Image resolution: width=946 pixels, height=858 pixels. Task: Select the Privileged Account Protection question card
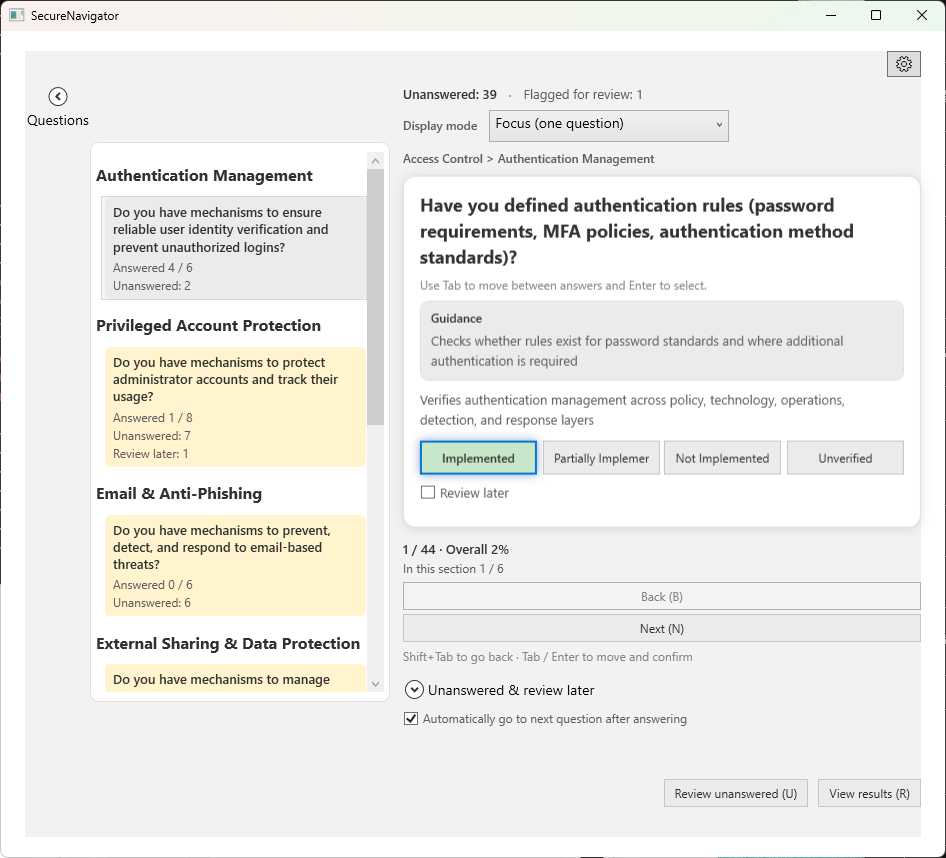coord(235,406)
